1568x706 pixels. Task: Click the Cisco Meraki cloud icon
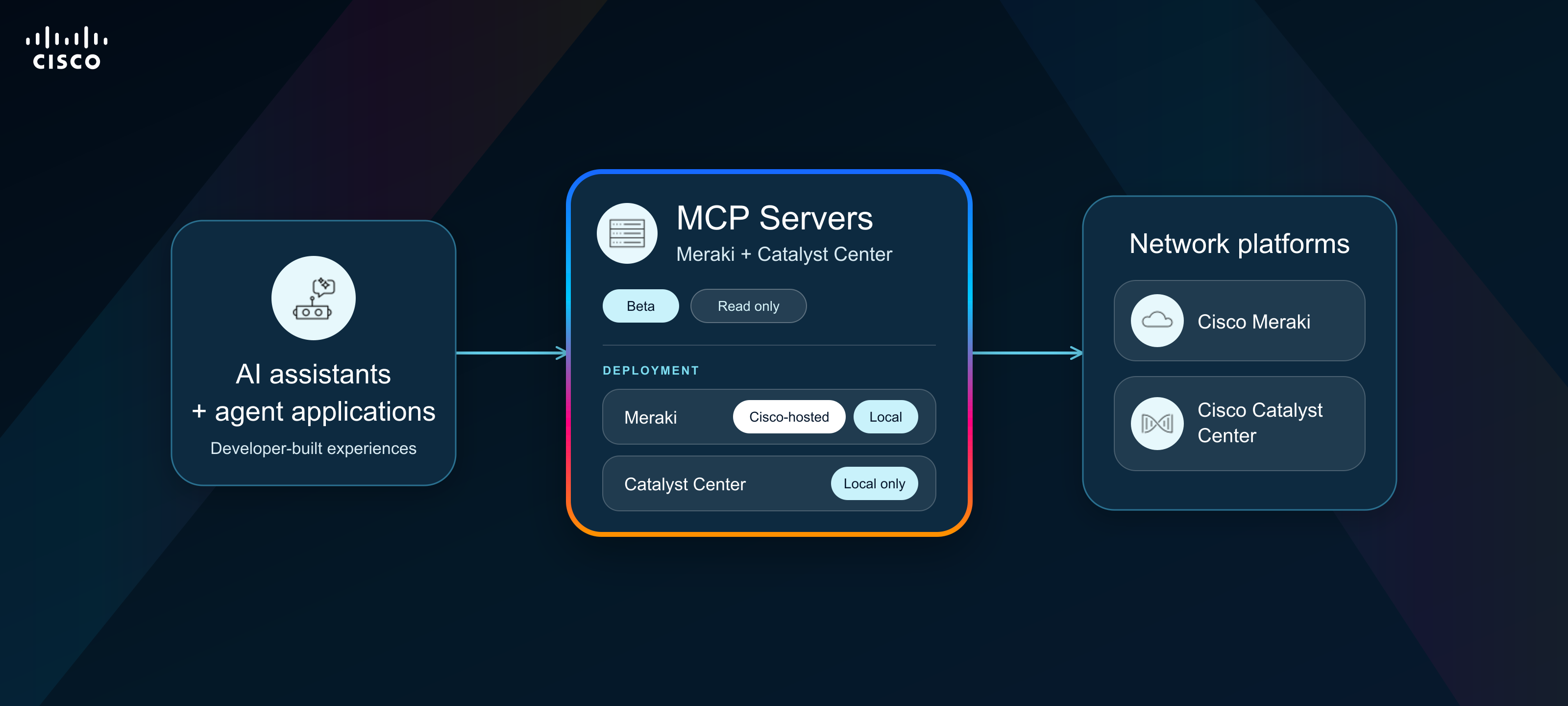click(x=1156, y=321)
